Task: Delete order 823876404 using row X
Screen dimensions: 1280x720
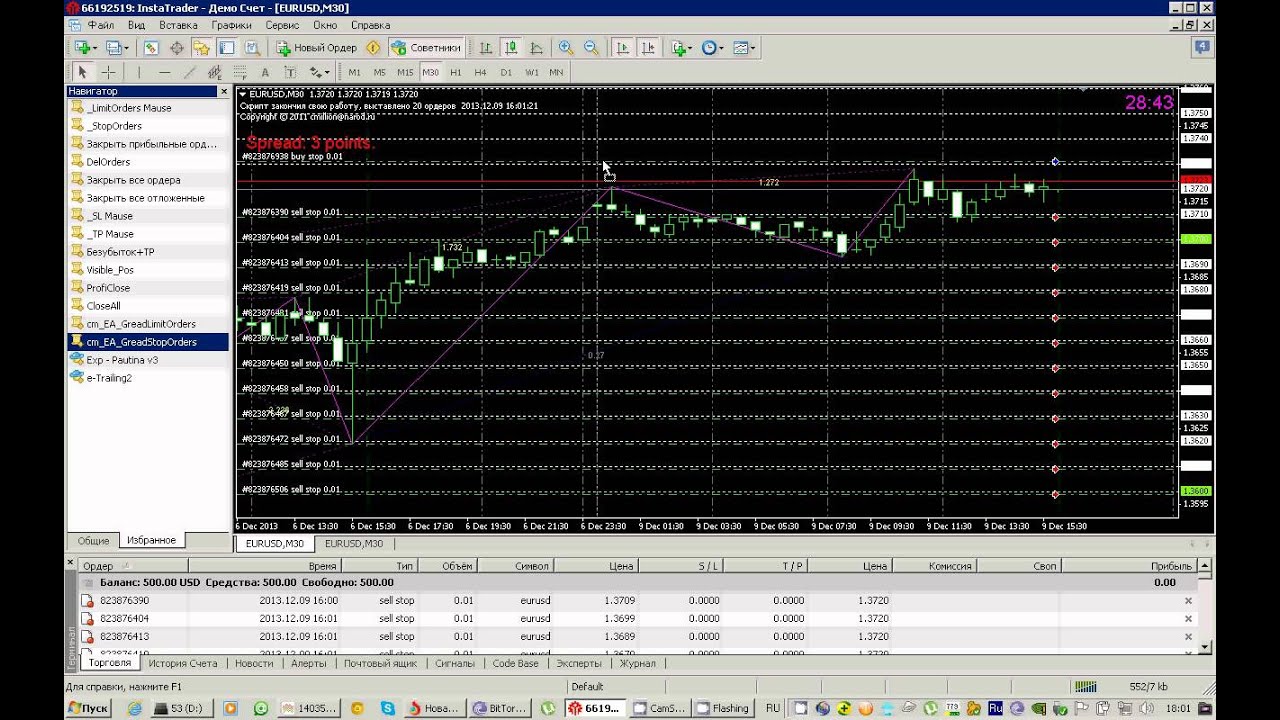Action: 1188,619
